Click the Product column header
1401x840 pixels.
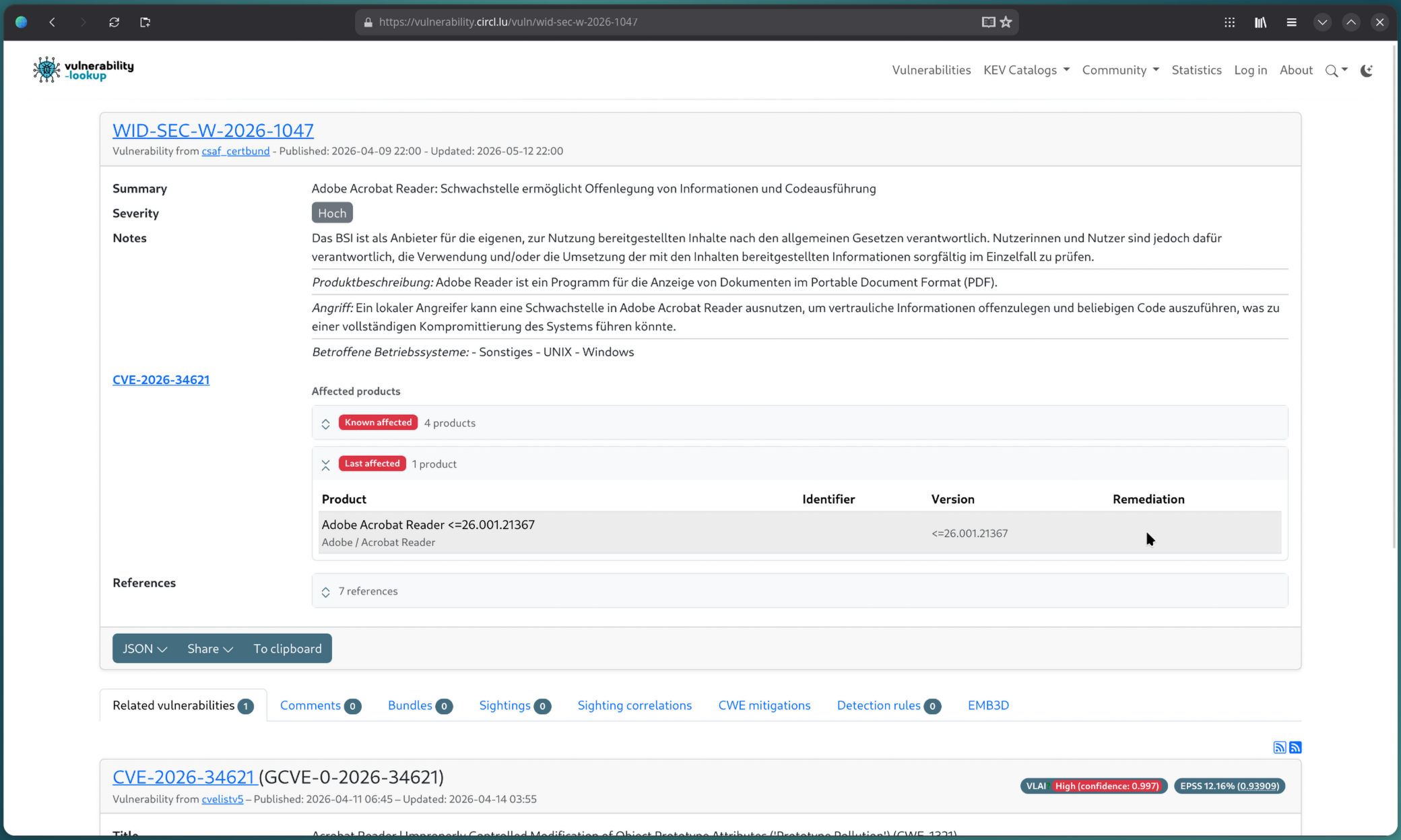click(x=344, y=499)
